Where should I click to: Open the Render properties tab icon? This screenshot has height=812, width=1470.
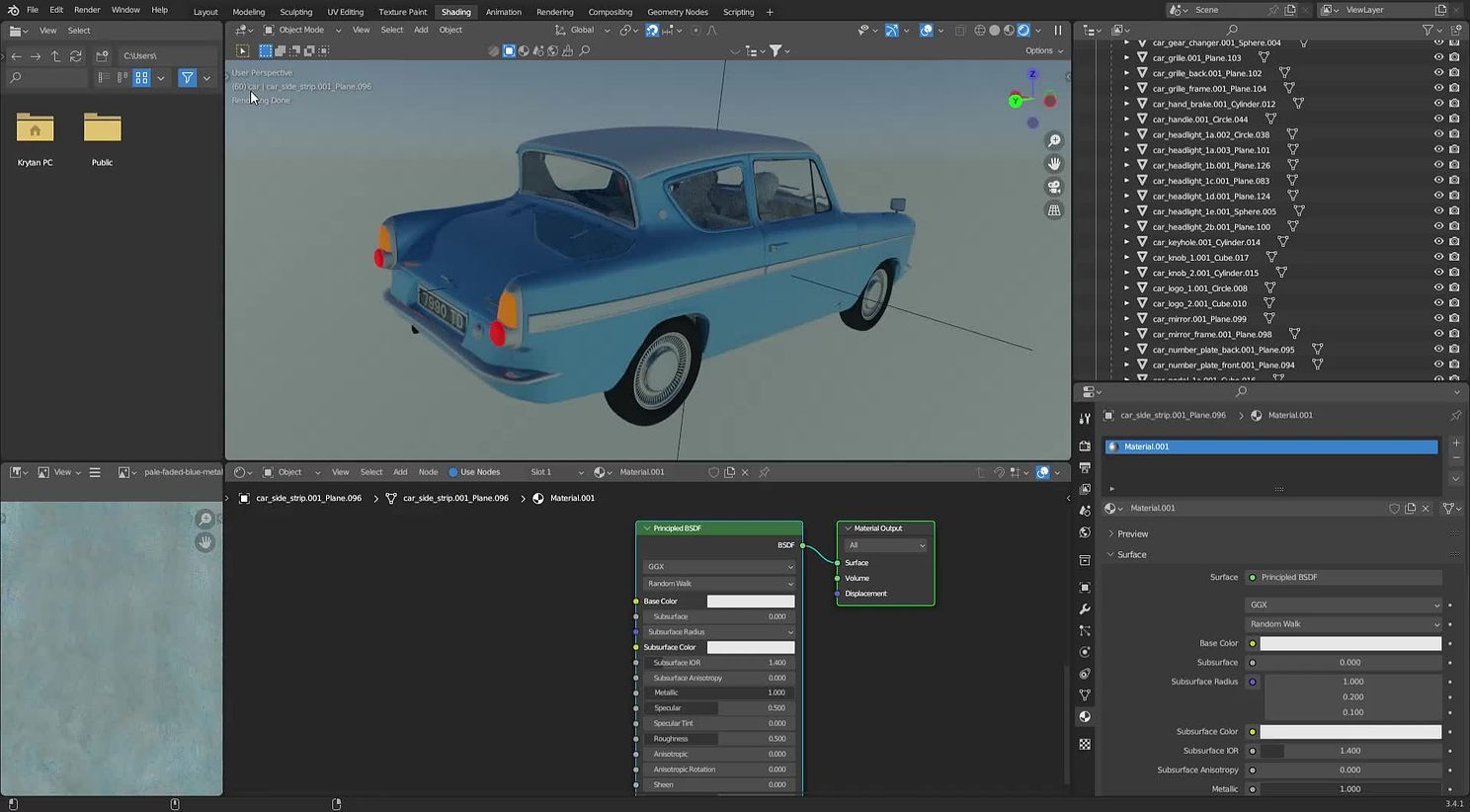(x=1085, y=446)
